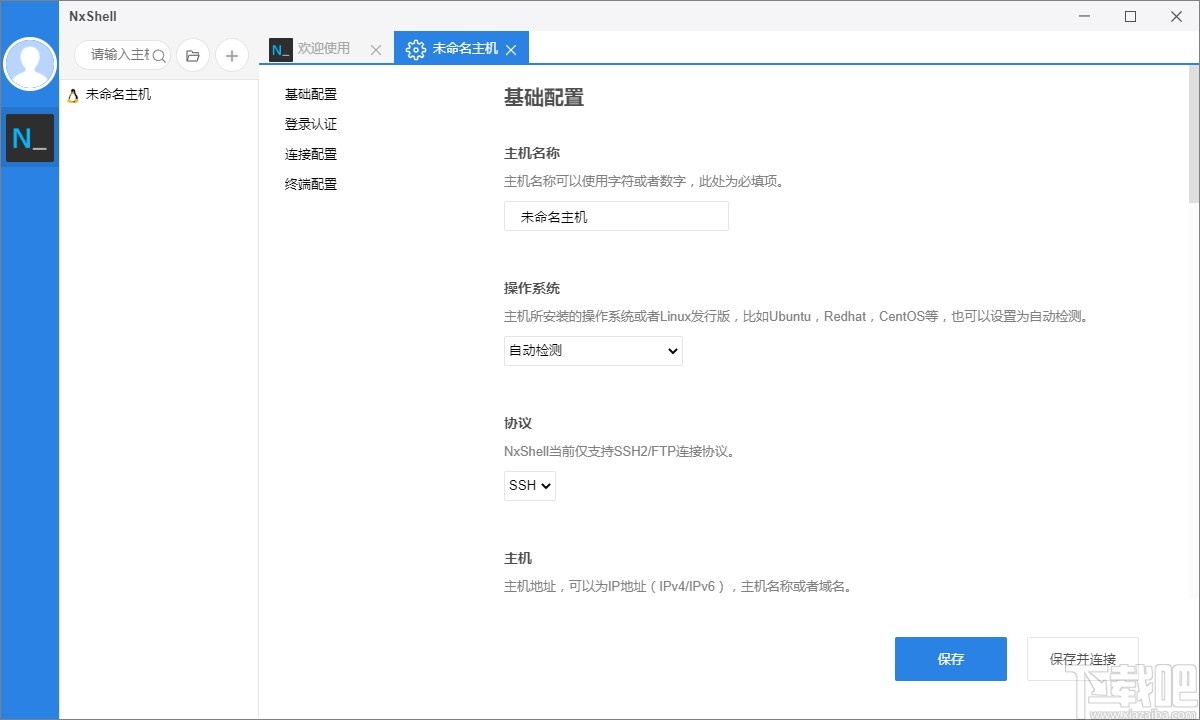Click the Linux penguin icon beside 未命名主机
The image size is (1200, 720).
click(x=71, y=94)
